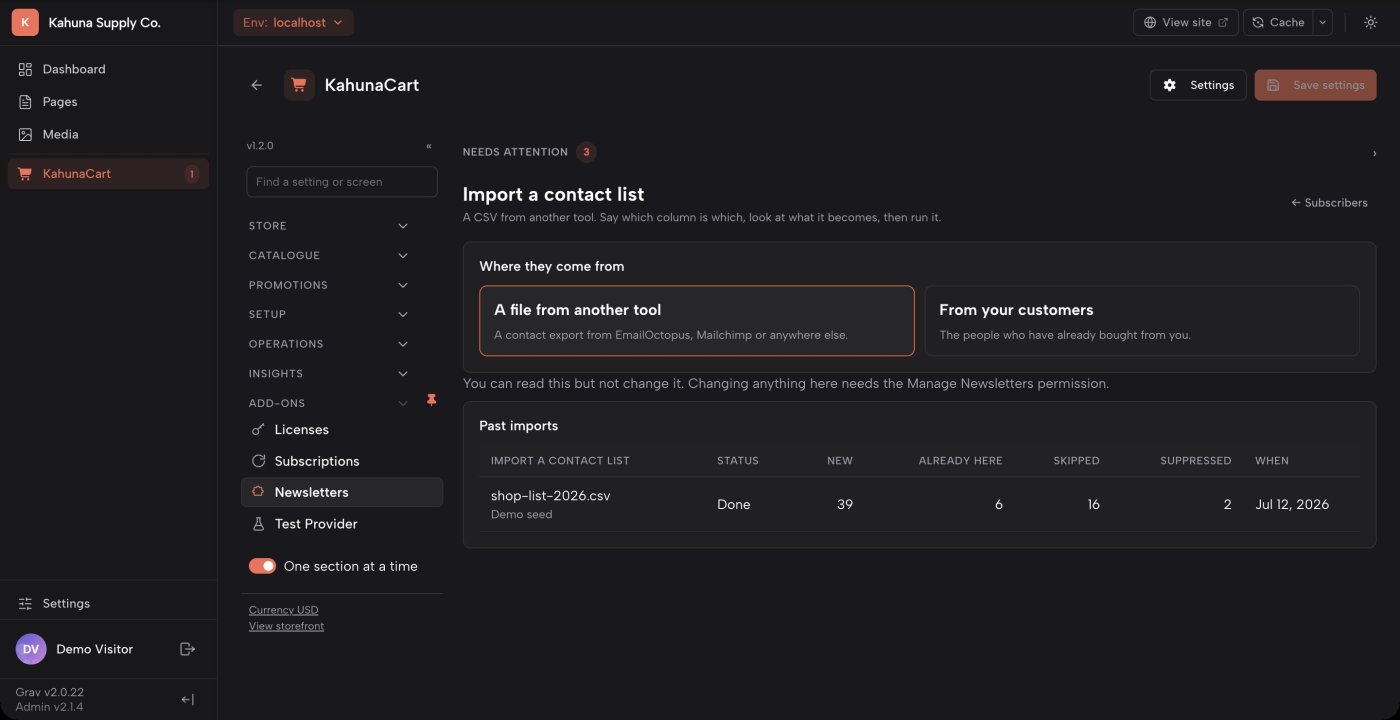The image size is (1400, 720).
Task: Expand the STORE section
Action: [328, 226]
